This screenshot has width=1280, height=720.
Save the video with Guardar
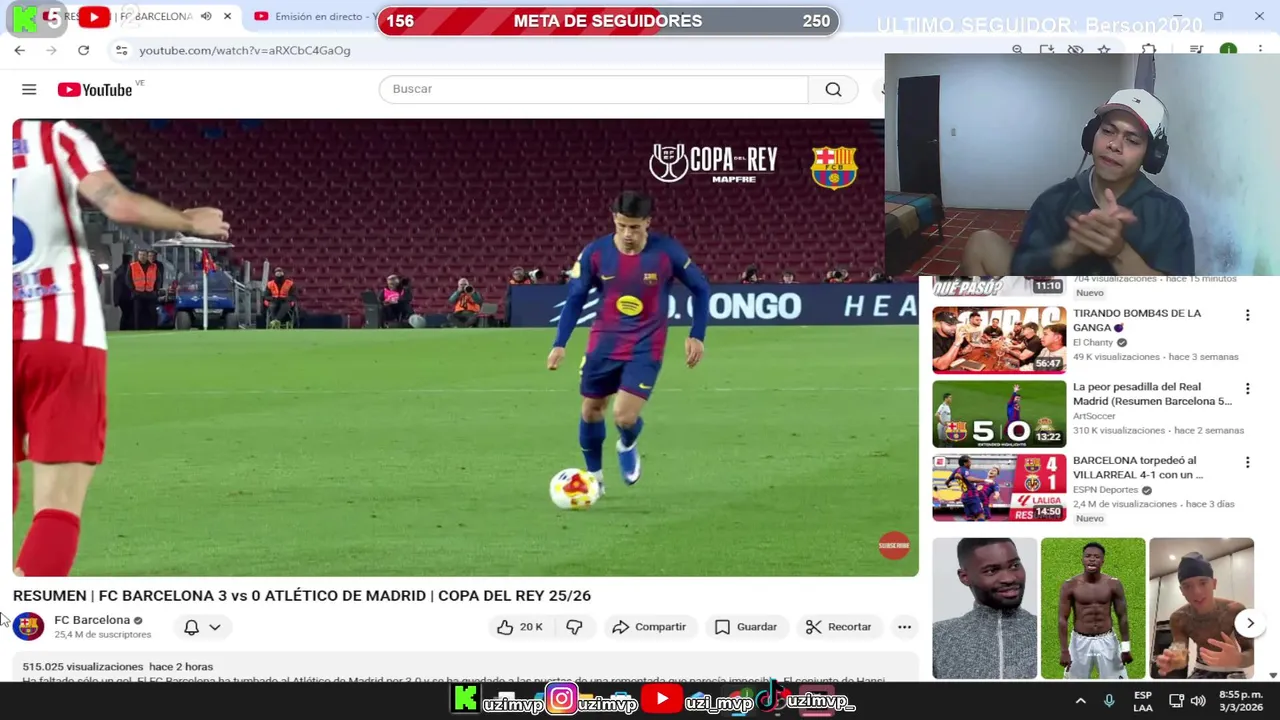(x=746, y=627)
